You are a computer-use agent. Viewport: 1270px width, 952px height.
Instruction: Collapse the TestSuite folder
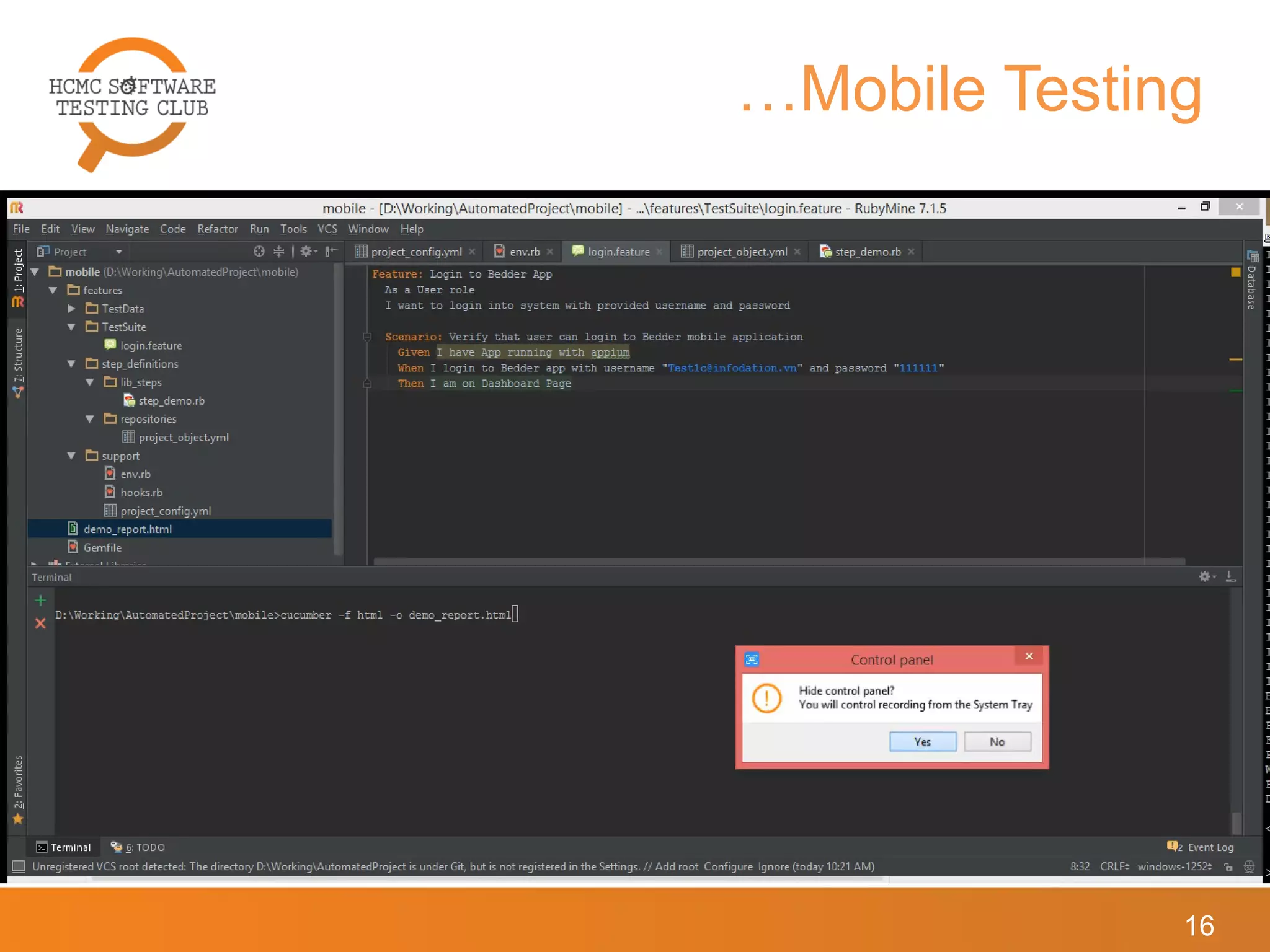(72, 327)
